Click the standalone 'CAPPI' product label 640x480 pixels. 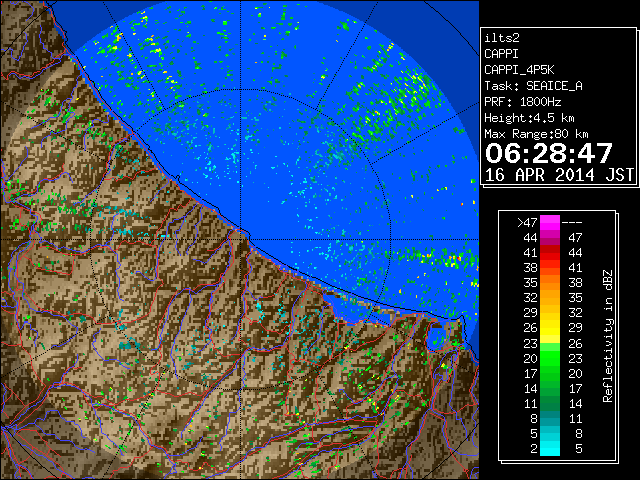coord(501,54)
